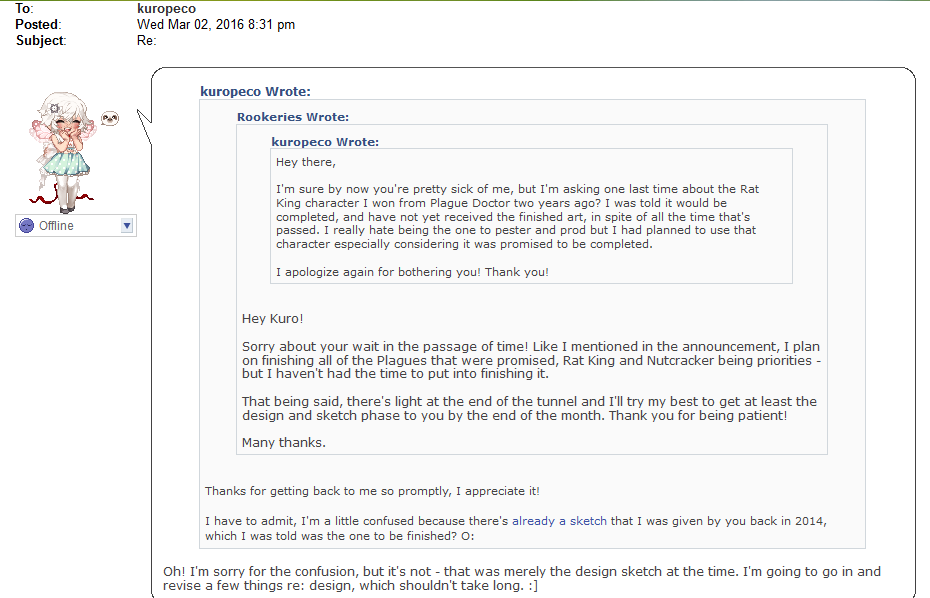The image size is (930, 598).
Task: Click the 'Hey Kuro!' reply text
Action: 272,319
